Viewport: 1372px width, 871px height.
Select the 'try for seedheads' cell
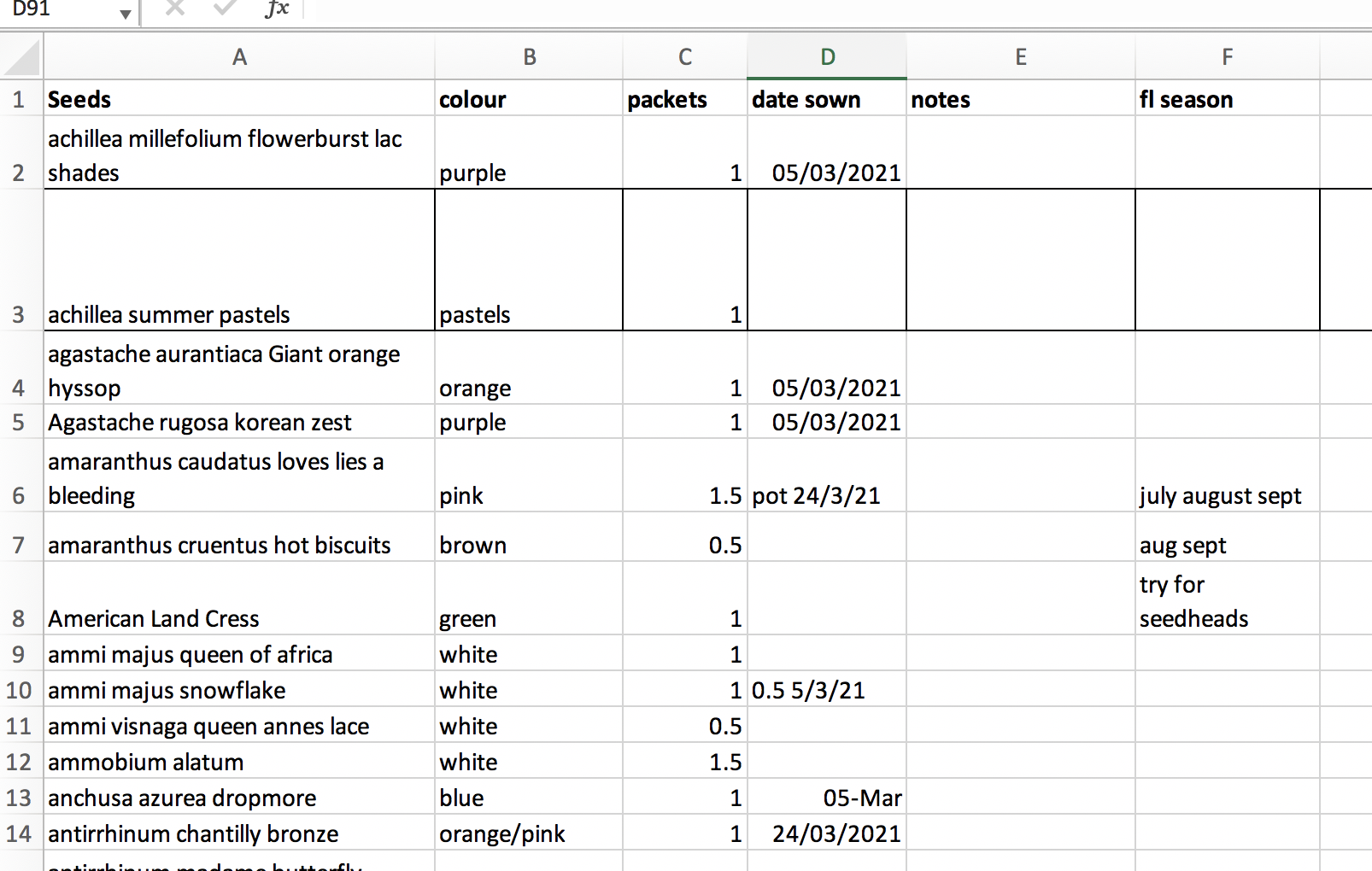coord(1227,601)
